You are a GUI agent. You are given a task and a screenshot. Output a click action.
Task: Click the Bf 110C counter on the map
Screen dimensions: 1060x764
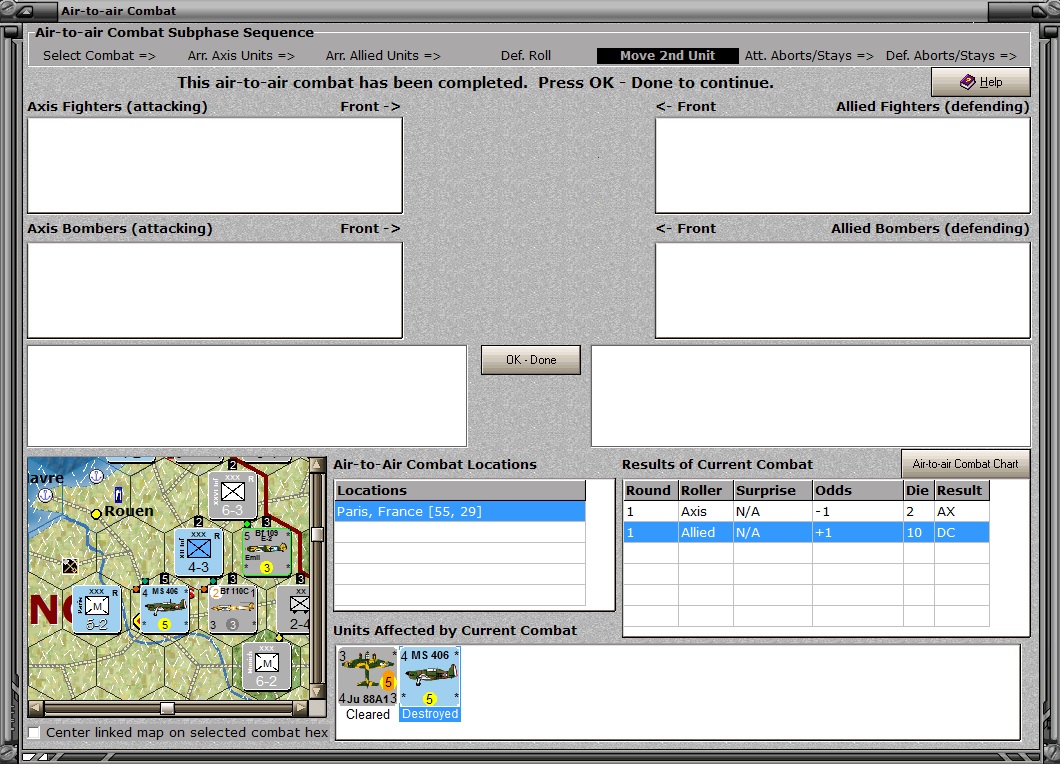pos(233,609)
